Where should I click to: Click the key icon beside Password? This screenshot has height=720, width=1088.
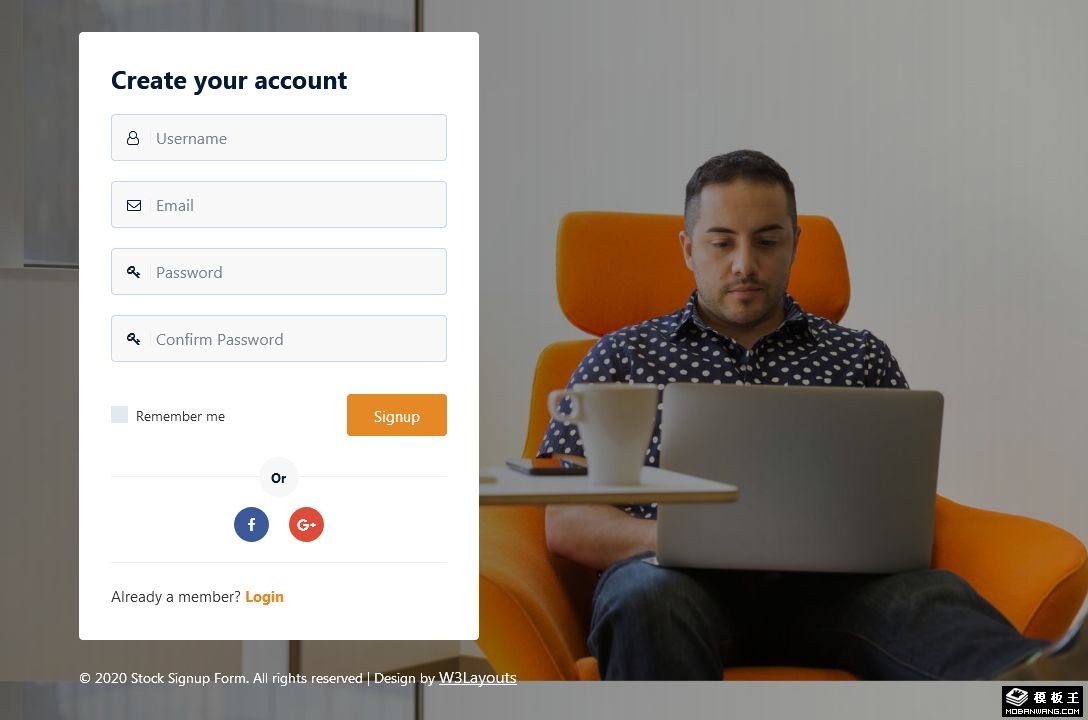point(134,272)
